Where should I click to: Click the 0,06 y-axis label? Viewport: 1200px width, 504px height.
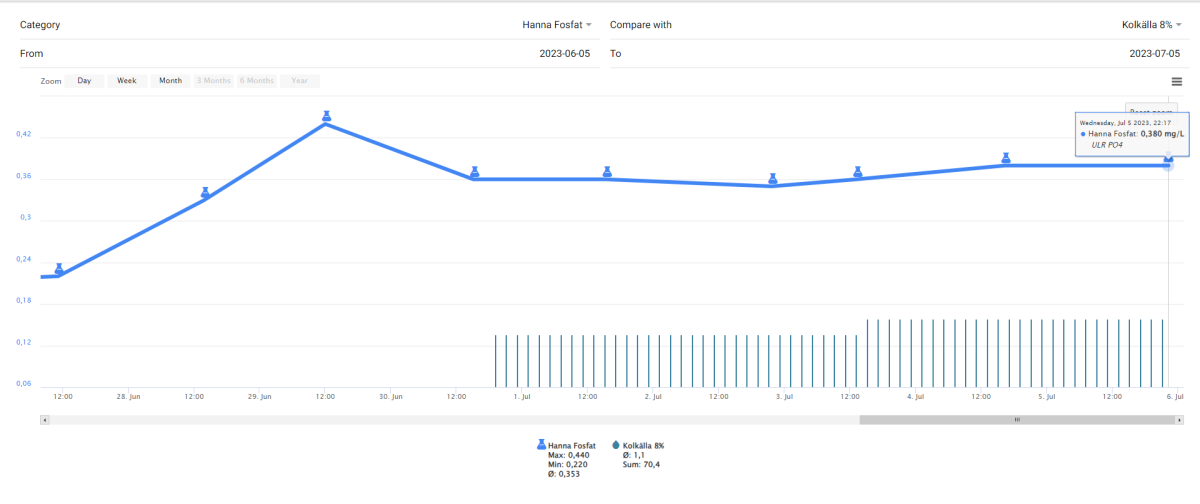[24, 384]
